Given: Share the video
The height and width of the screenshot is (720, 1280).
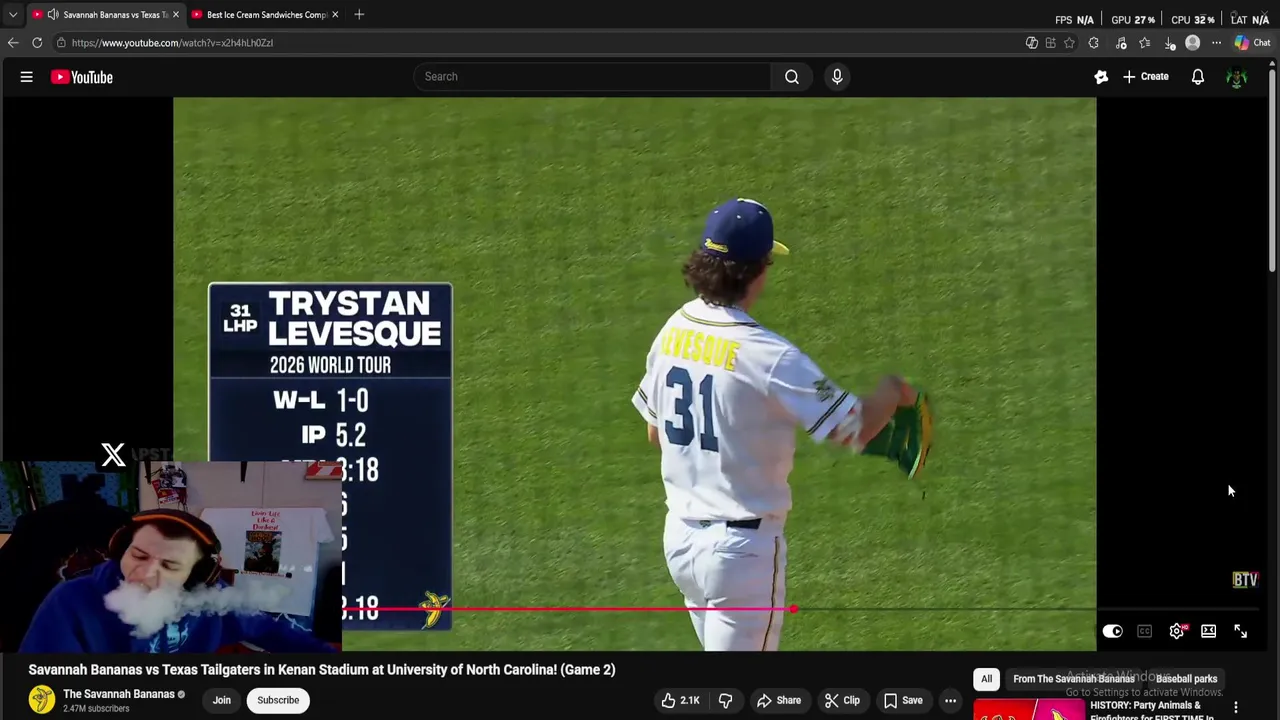Looking at the screenshot, I should 778,700.
